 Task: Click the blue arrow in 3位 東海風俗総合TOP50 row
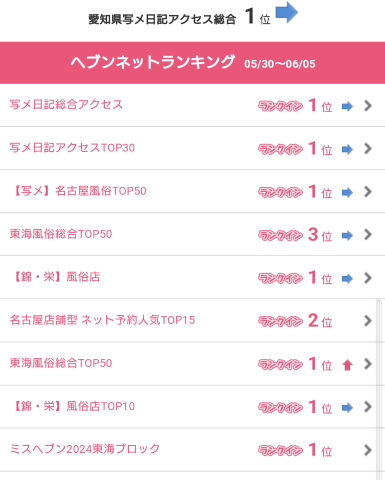(347, 236)
